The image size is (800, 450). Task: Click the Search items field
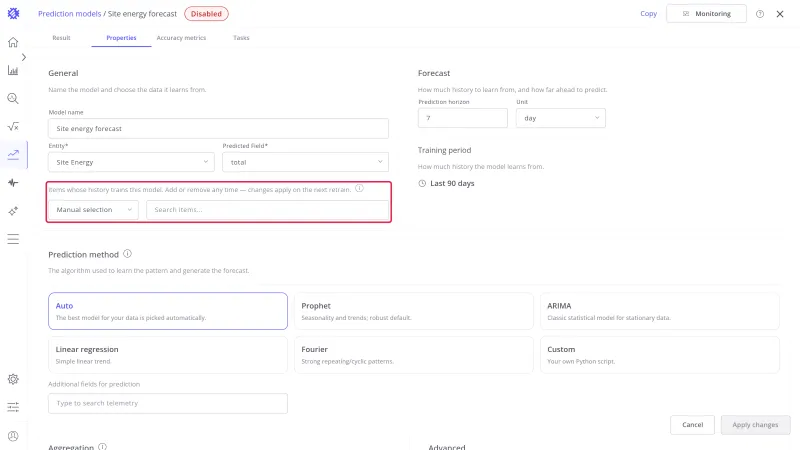267,210
